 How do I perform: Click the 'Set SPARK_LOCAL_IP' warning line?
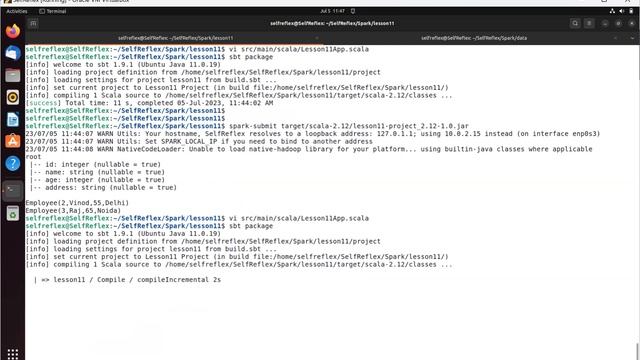click(199, 142)
